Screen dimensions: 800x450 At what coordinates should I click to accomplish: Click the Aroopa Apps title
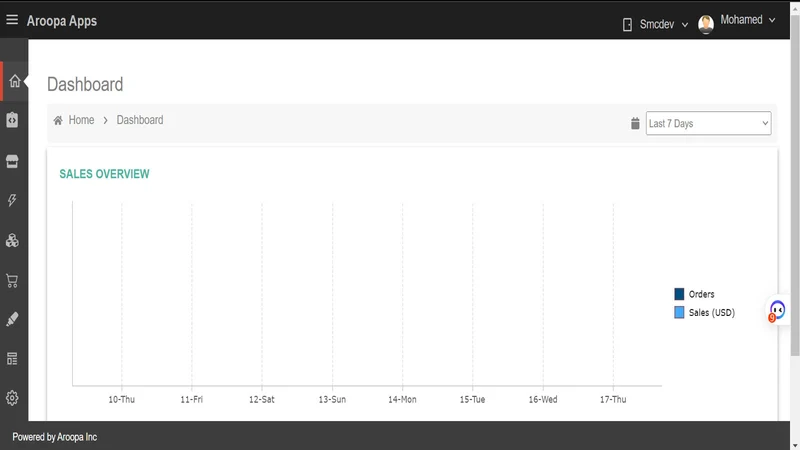tap(62, 21)
